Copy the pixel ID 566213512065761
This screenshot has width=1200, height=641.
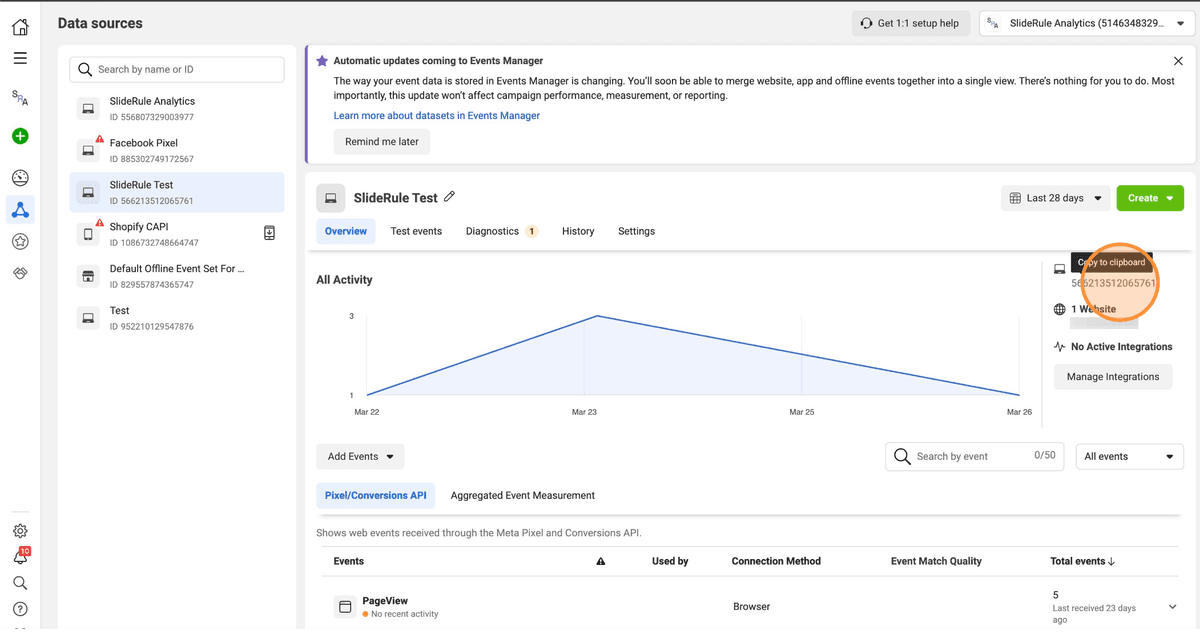[x=1113, y=283]
